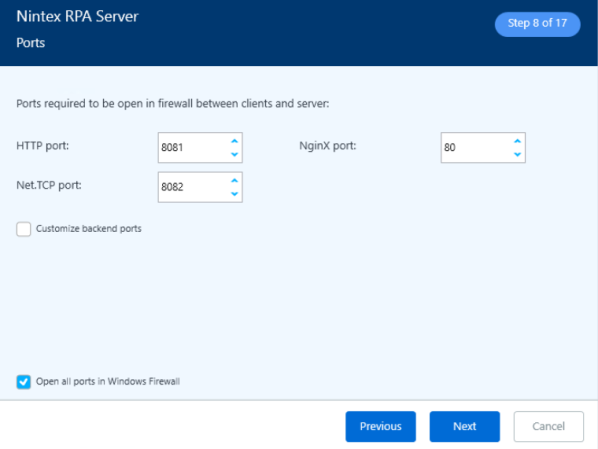Increase the Net.TCP port with up arrow
598x449 pixels.
[x=235, y=180]
